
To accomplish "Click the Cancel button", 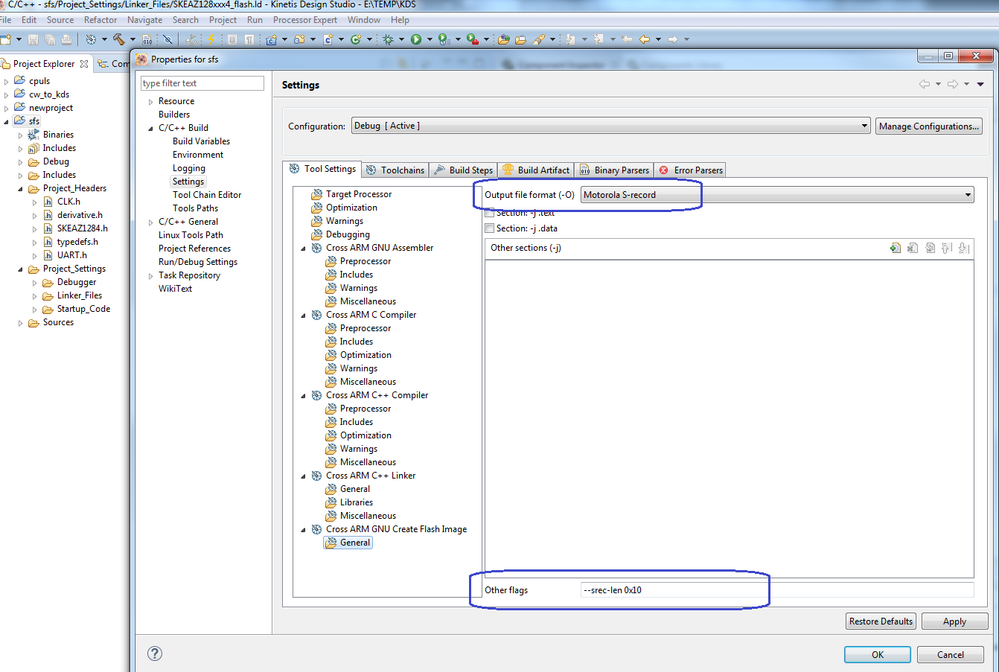I will coord(950,654).
